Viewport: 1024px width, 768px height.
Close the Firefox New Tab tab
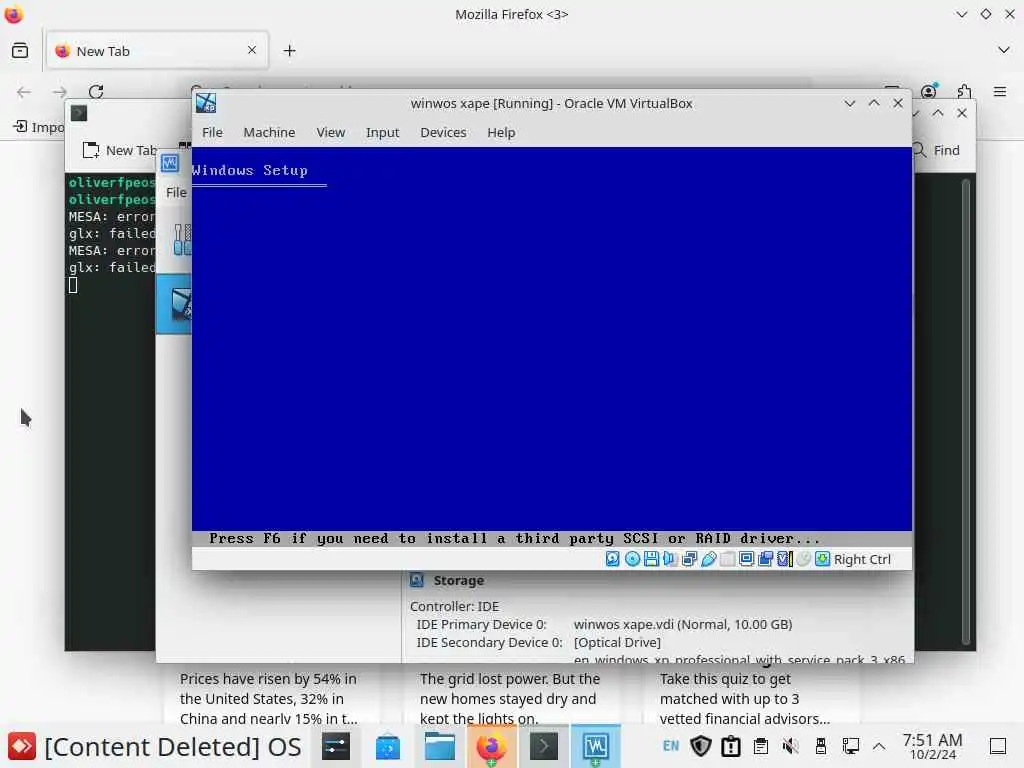pos(252,50)
